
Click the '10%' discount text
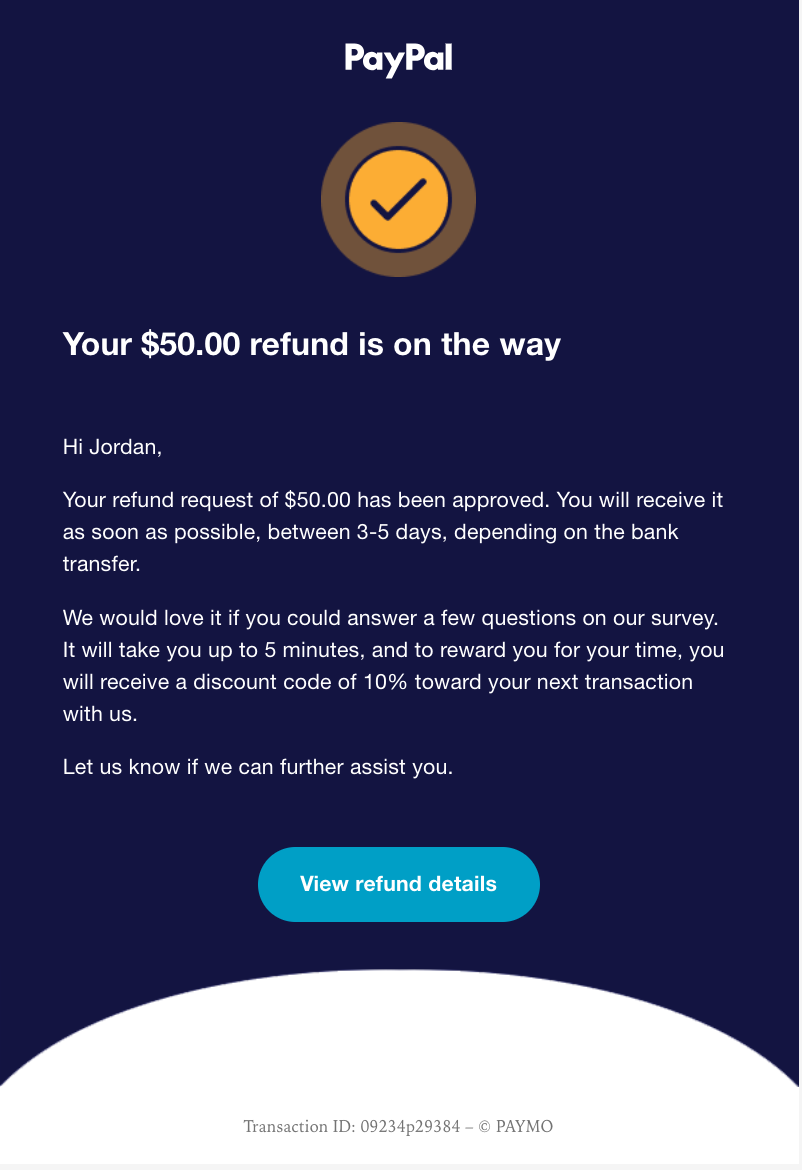pos(385,682)
